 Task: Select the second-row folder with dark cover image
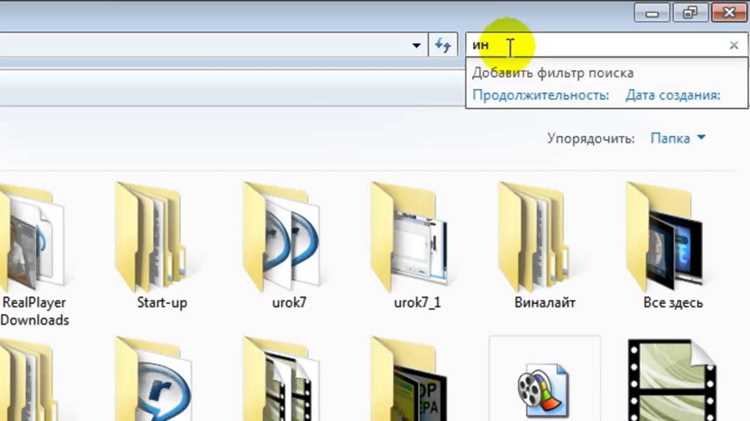pos(409,379)
